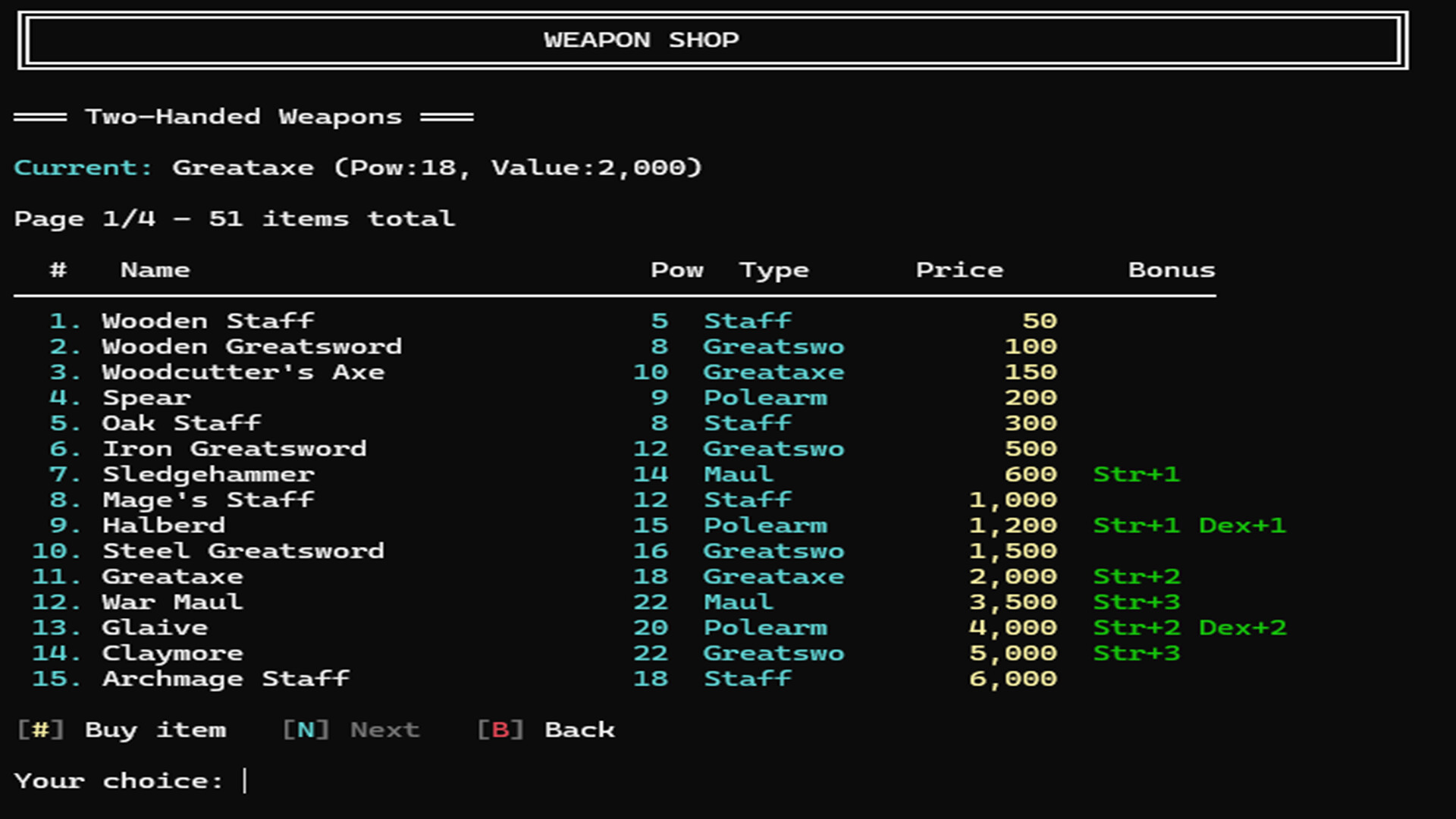Choose the Spear from the list
This screenshot has width=1456, height=819.
(x=147, y=397)
